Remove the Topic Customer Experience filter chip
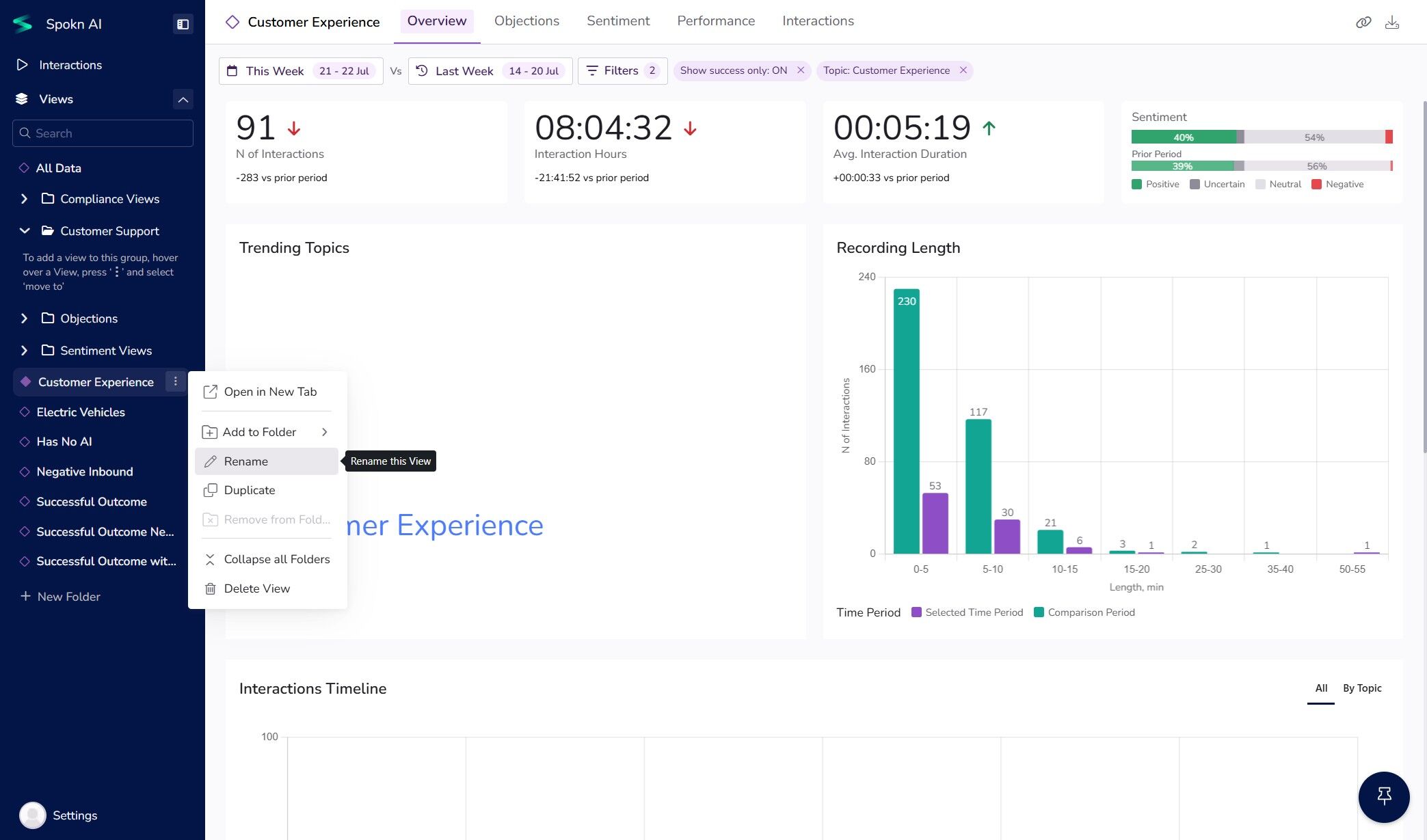 point(963,70)
